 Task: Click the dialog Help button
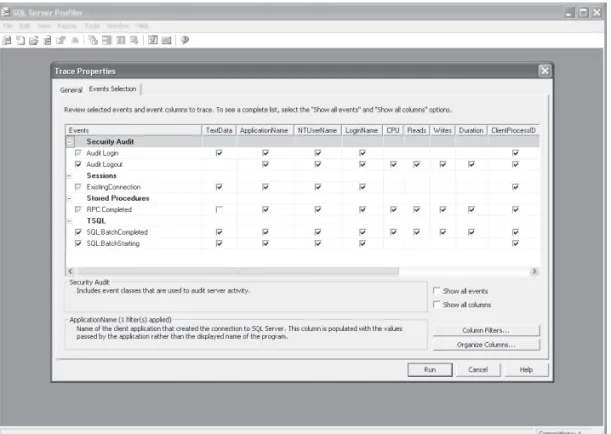pyautogui.click(x=526, y=370)
